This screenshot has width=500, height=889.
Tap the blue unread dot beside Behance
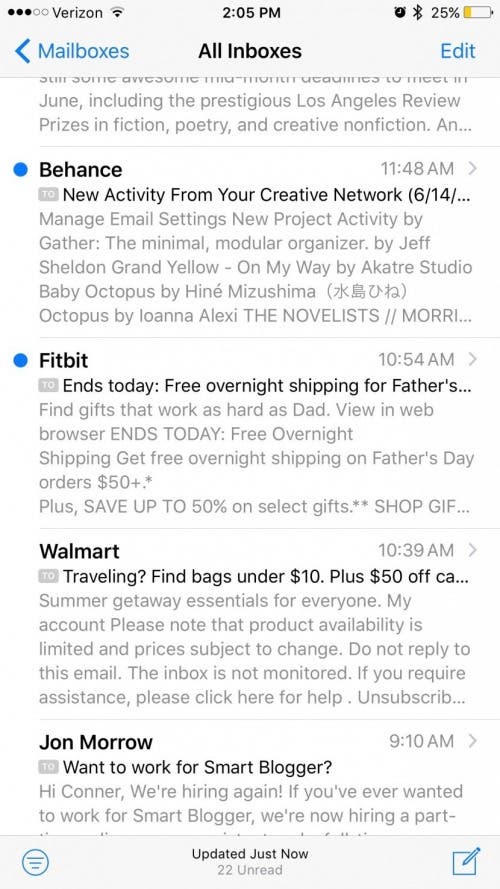click(20, 169)
